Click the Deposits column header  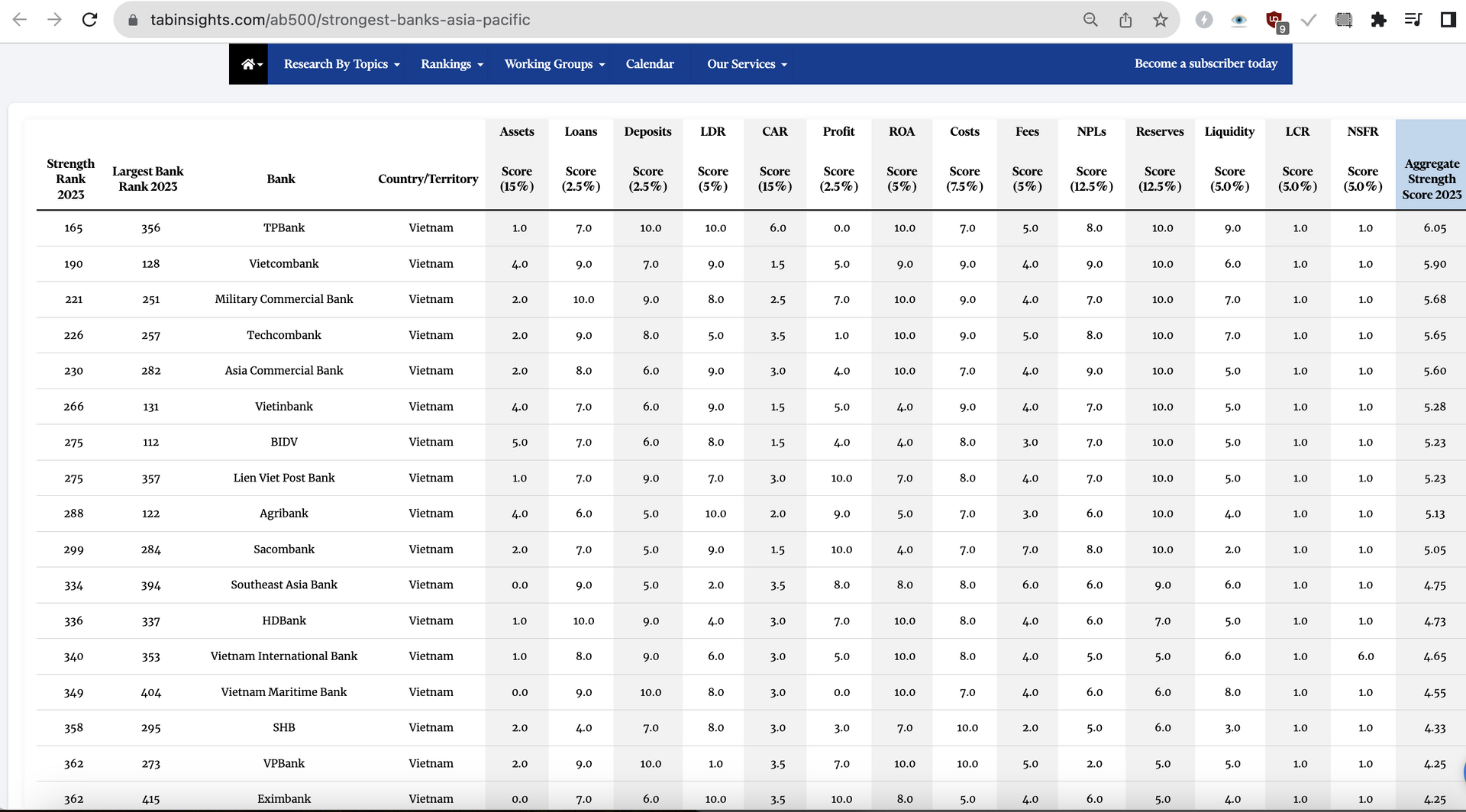click(648, 131)
